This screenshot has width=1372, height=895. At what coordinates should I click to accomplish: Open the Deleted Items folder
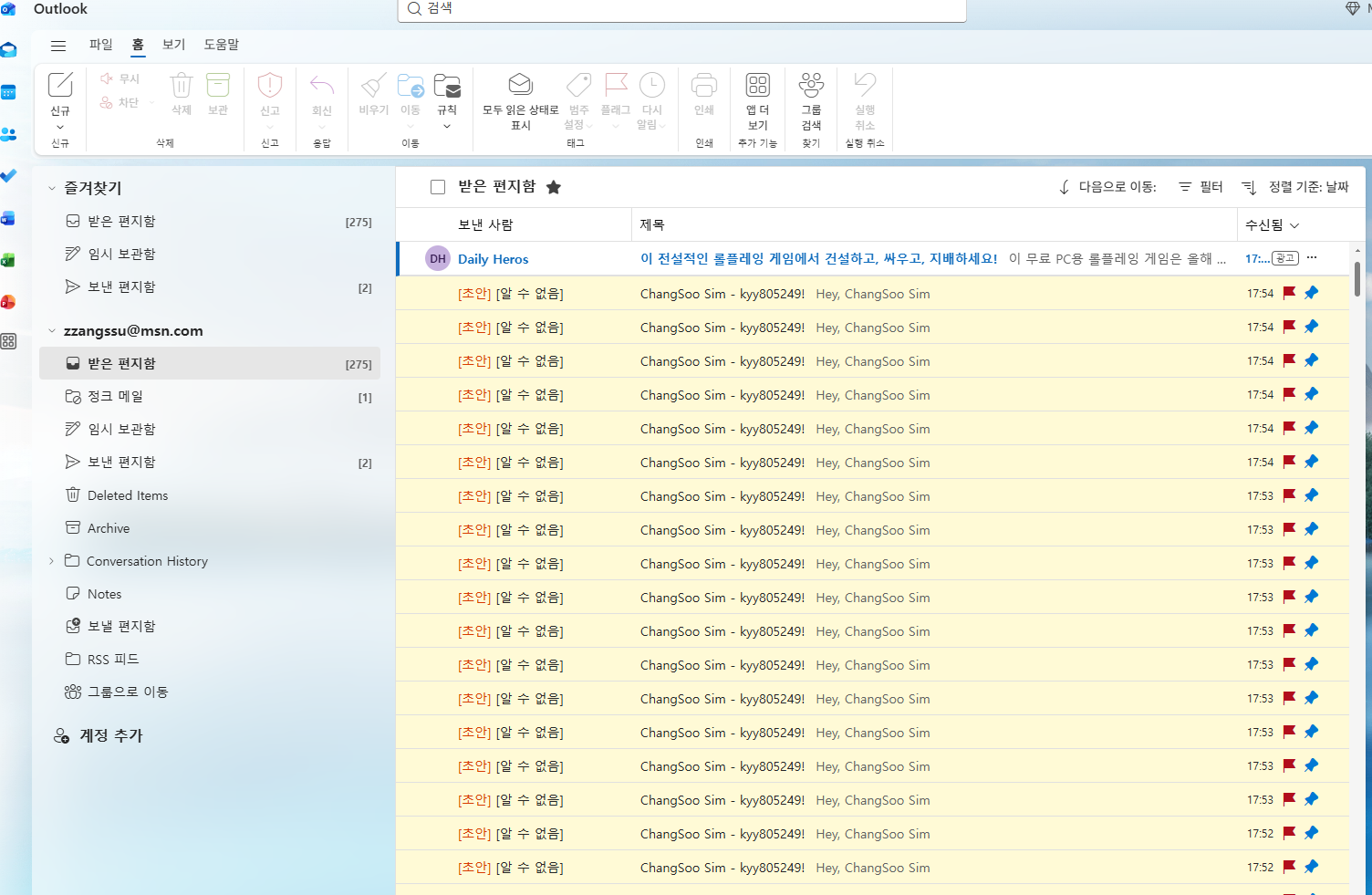pyautogui.click(x=210, y=495)
